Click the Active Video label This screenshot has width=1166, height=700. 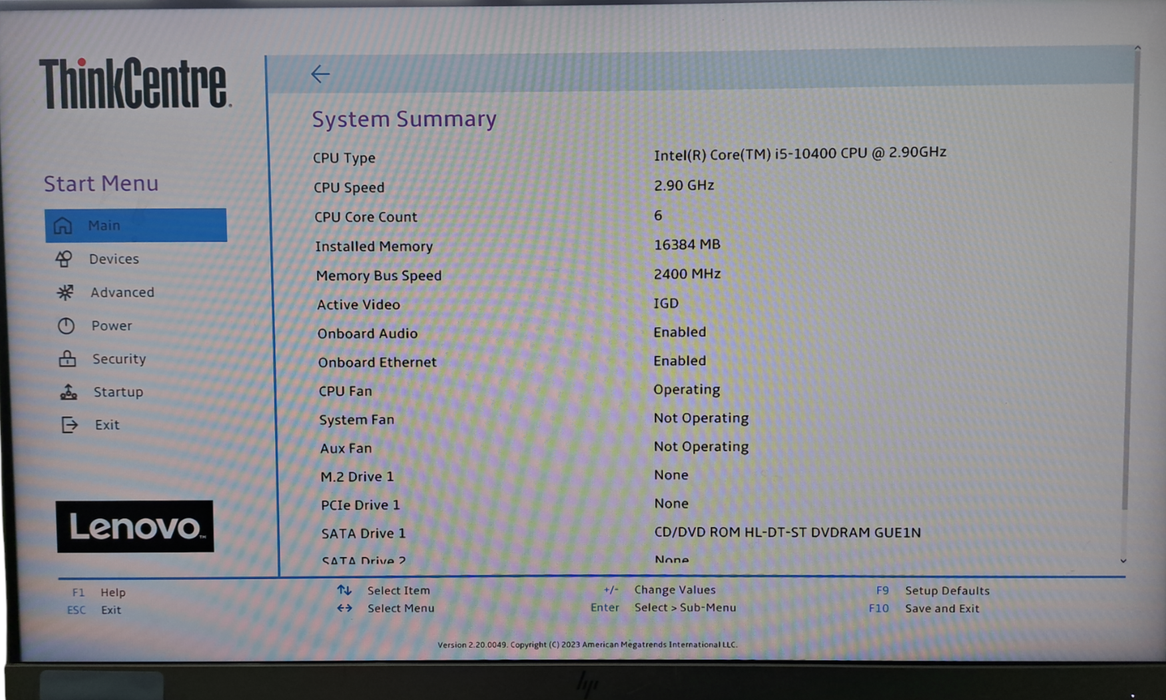pyautogui.click(x=358, y=304)
